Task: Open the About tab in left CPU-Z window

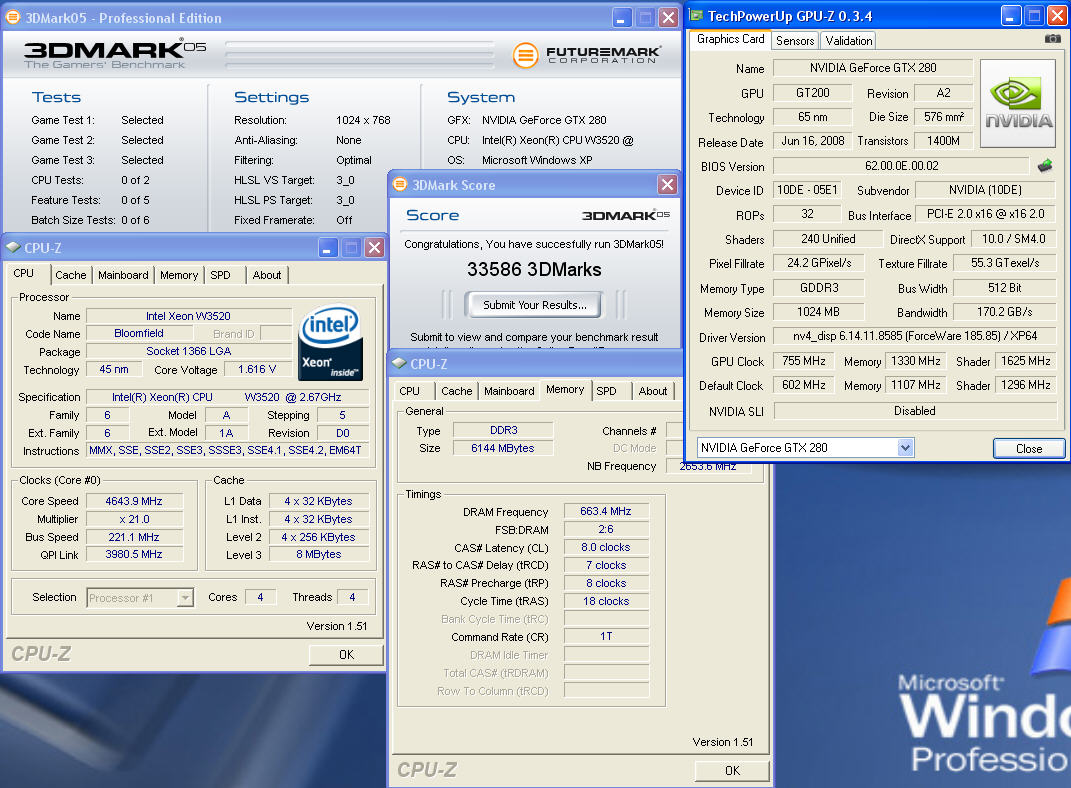Action: (x=267, y=275)
